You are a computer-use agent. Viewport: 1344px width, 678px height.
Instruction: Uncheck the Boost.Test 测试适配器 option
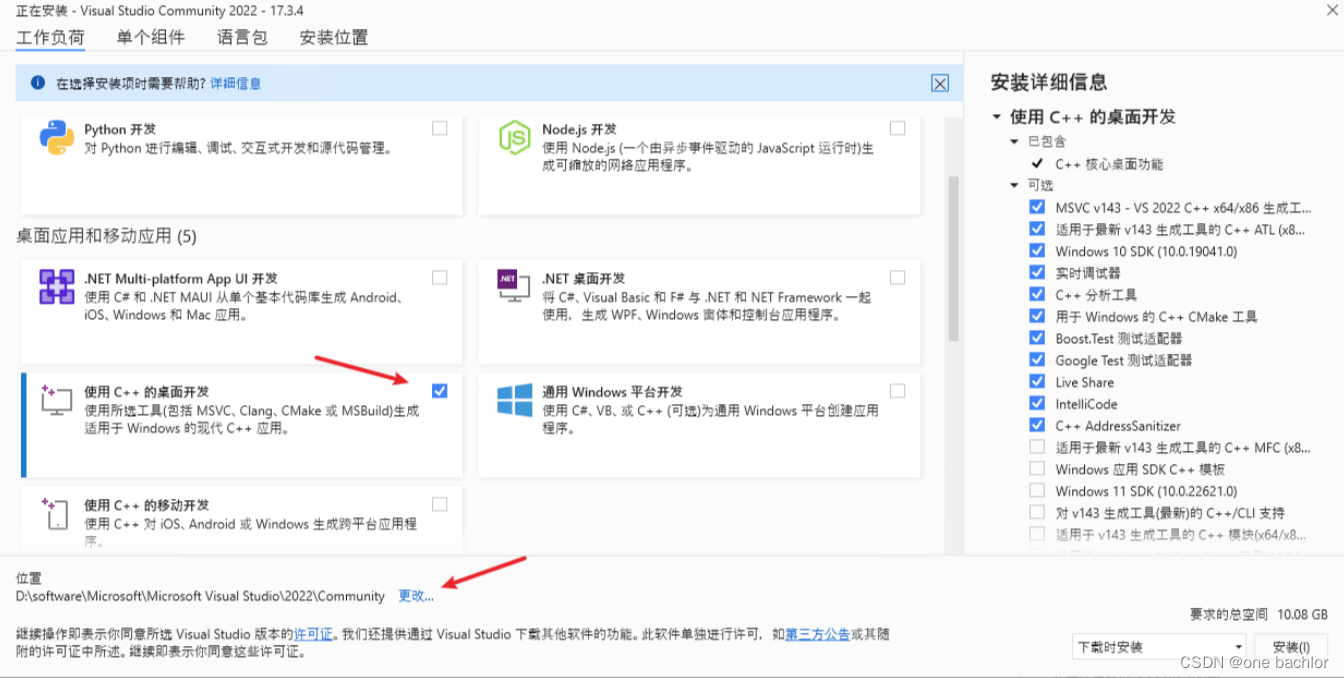[x=1037, y=338]
